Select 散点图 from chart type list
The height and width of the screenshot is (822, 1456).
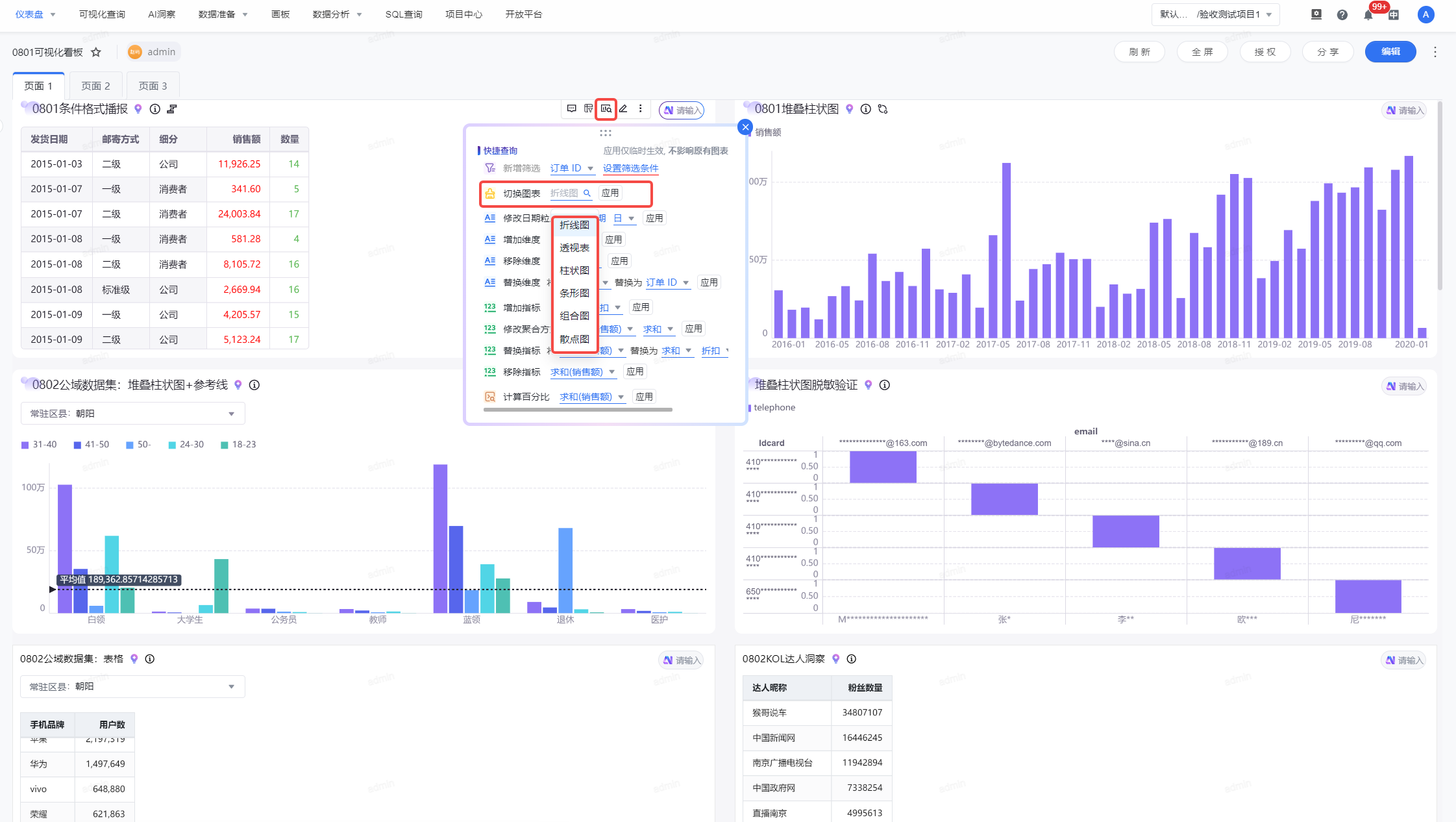[x=574, y=339]
